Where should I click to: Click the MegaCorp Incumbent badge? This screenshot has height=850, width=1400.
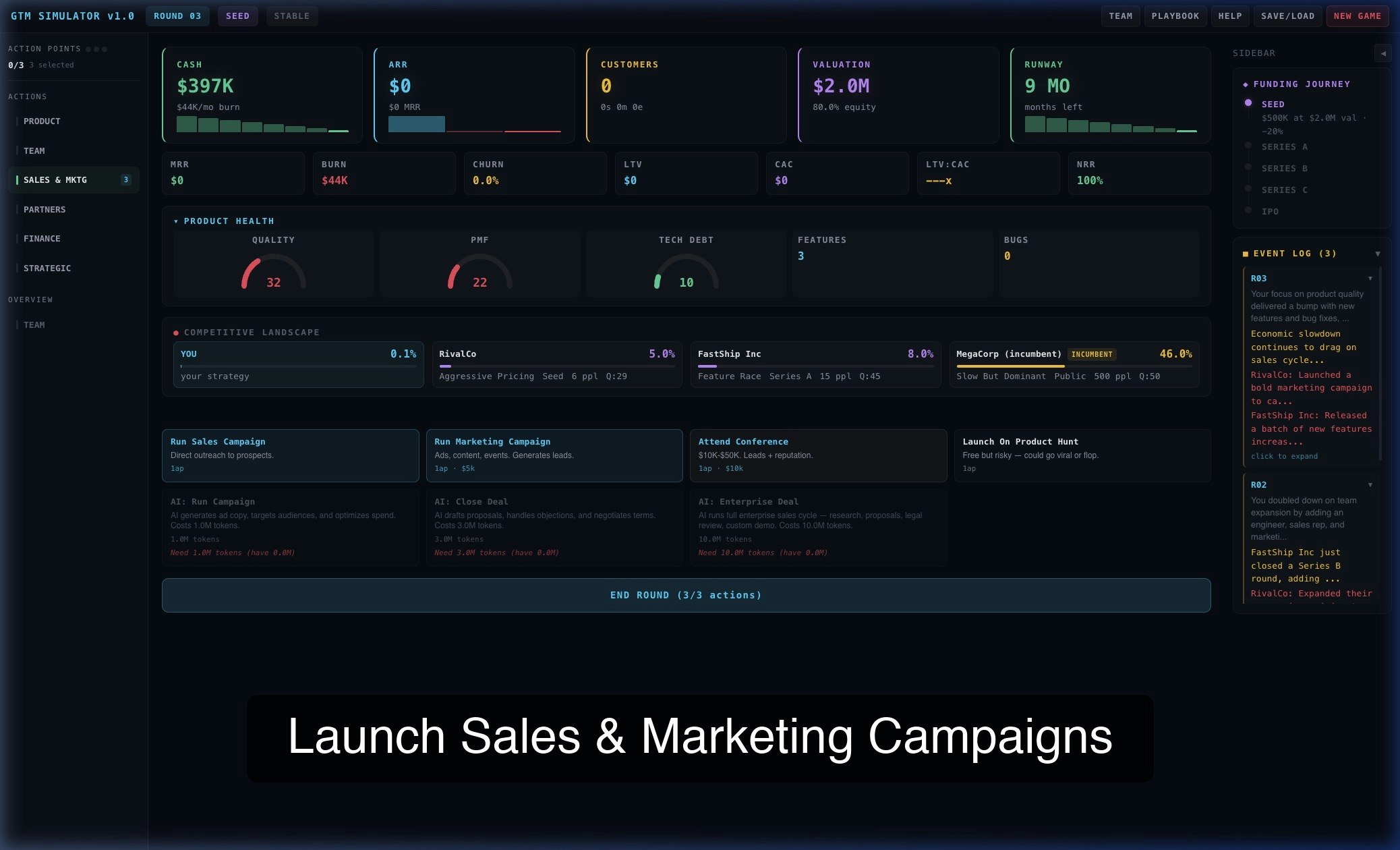click(1091, 354)
